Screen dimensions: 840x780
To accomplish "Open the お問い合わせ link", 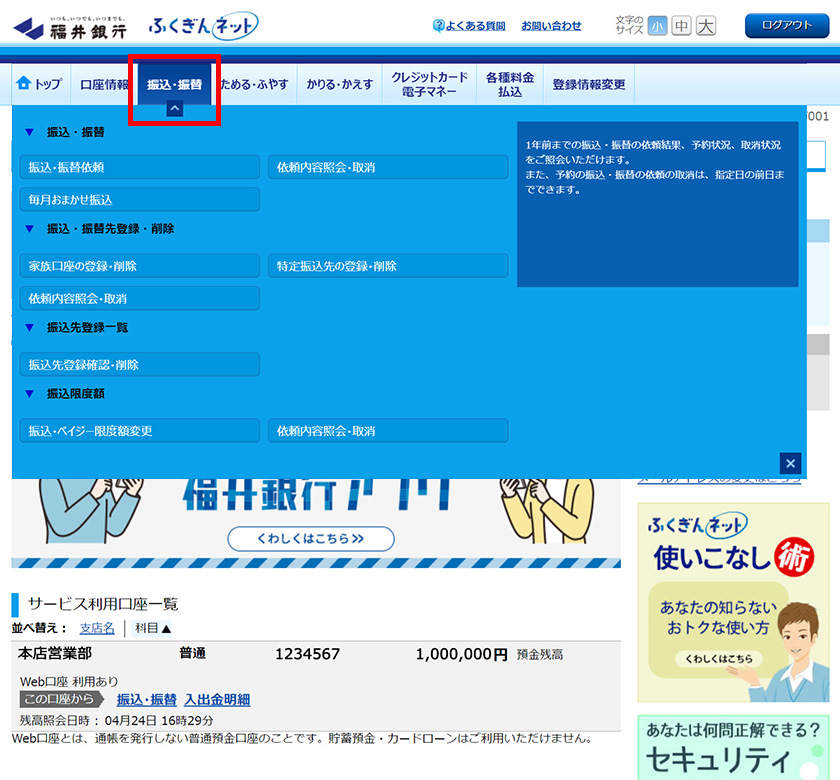I will pos(551,25).
